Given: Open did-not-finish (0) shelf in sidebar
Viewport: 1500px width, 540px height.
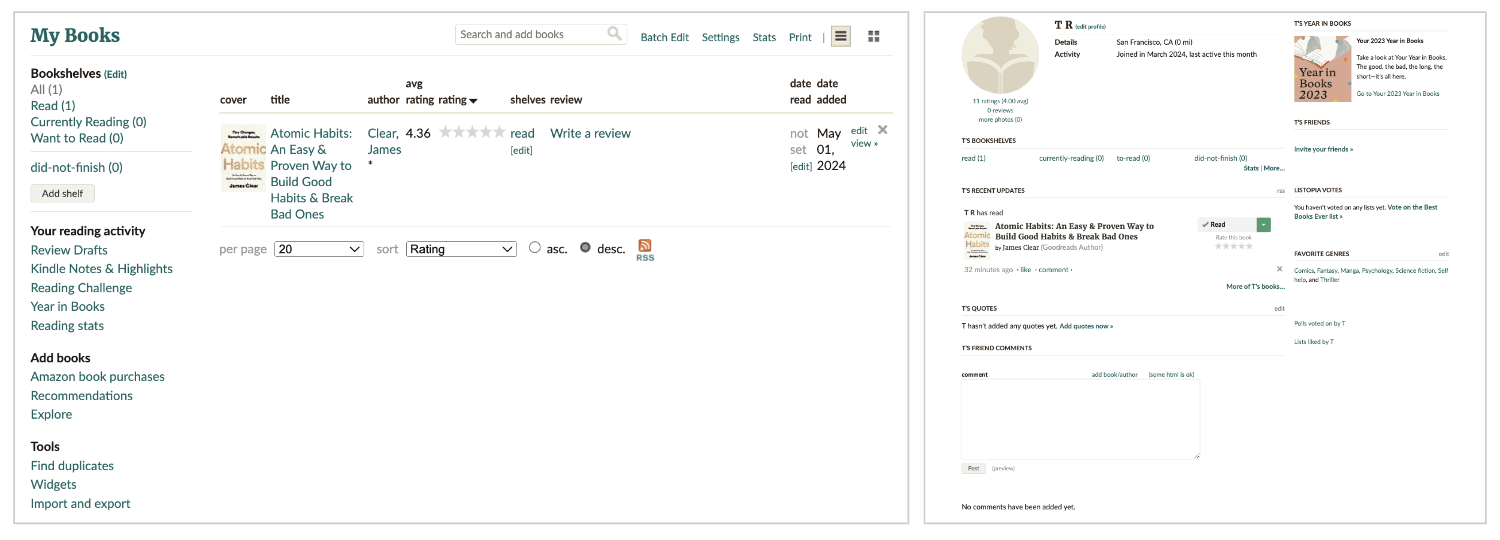Looking at the screenshot, I should (77, 167).
